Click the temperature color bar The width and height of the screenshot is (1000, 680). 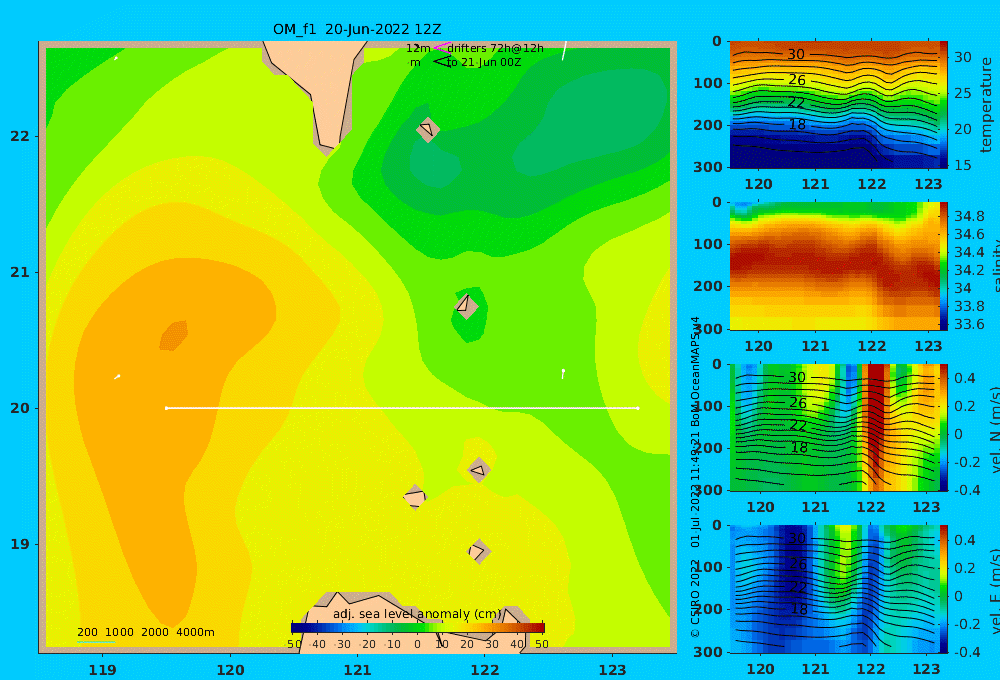click(944, 105)
